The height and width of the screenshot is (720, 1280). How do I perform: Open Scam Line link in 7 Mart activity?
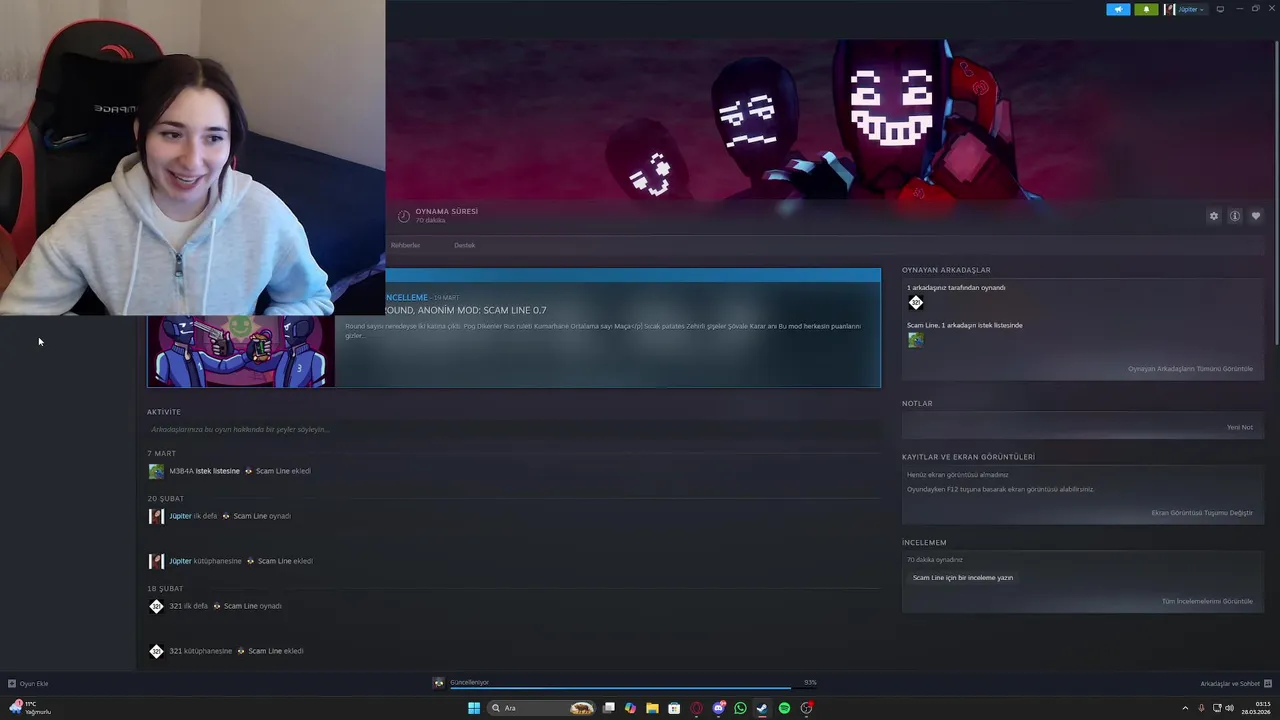(272, 471)
